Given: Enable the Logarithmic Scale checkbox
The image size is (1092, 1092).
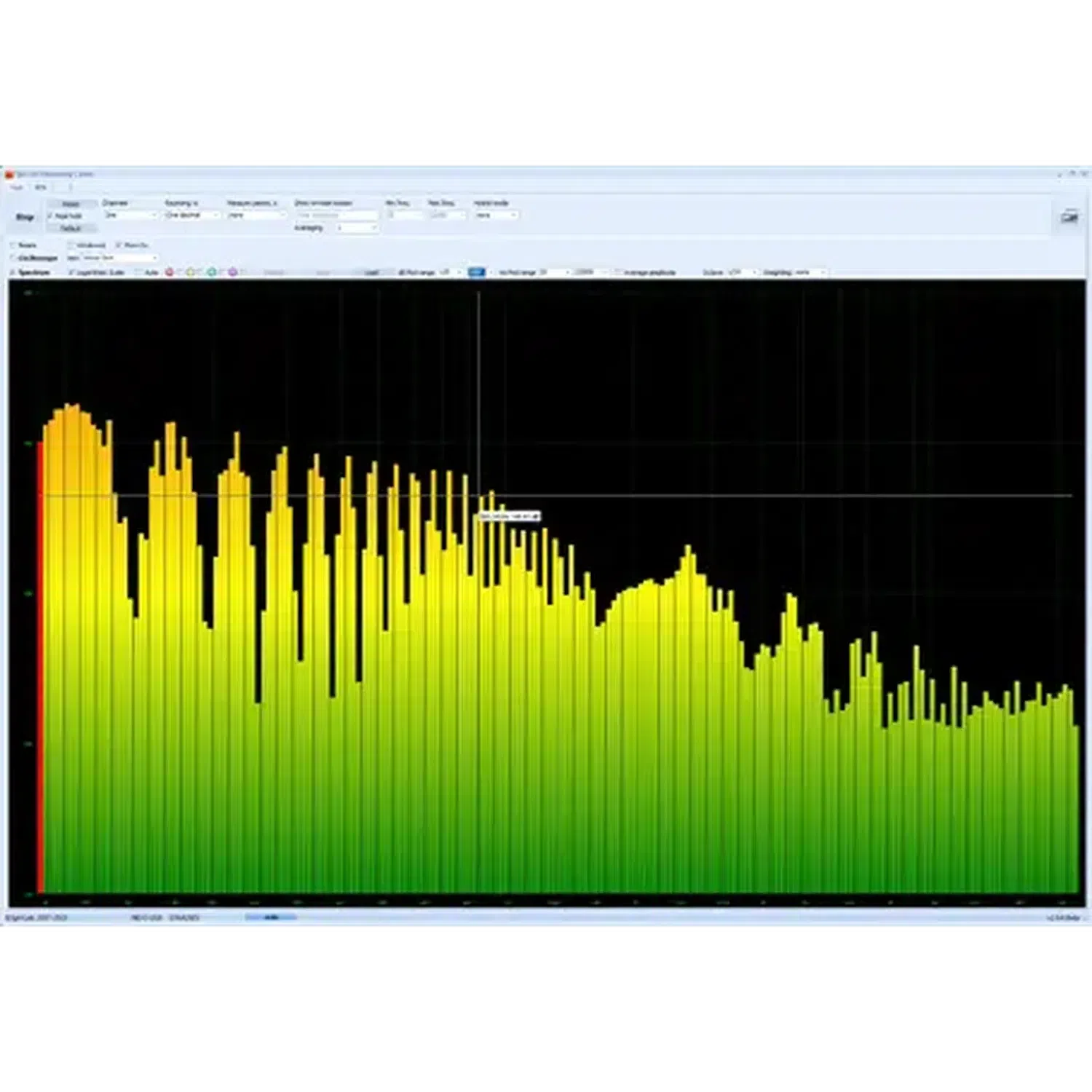Looking at the screenshot, I should click(71, 272).
